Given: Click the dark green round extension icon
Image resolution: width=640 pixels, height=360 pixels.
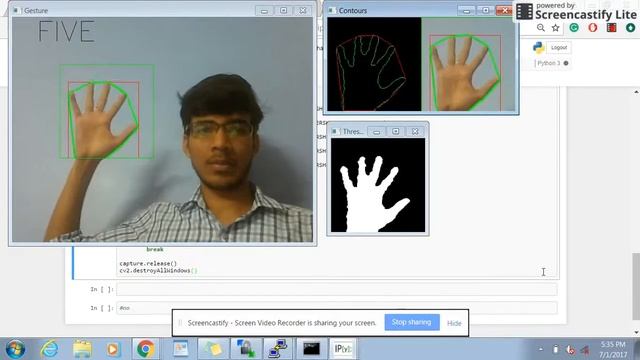Looking at the screenshot, I should [630, 28].
